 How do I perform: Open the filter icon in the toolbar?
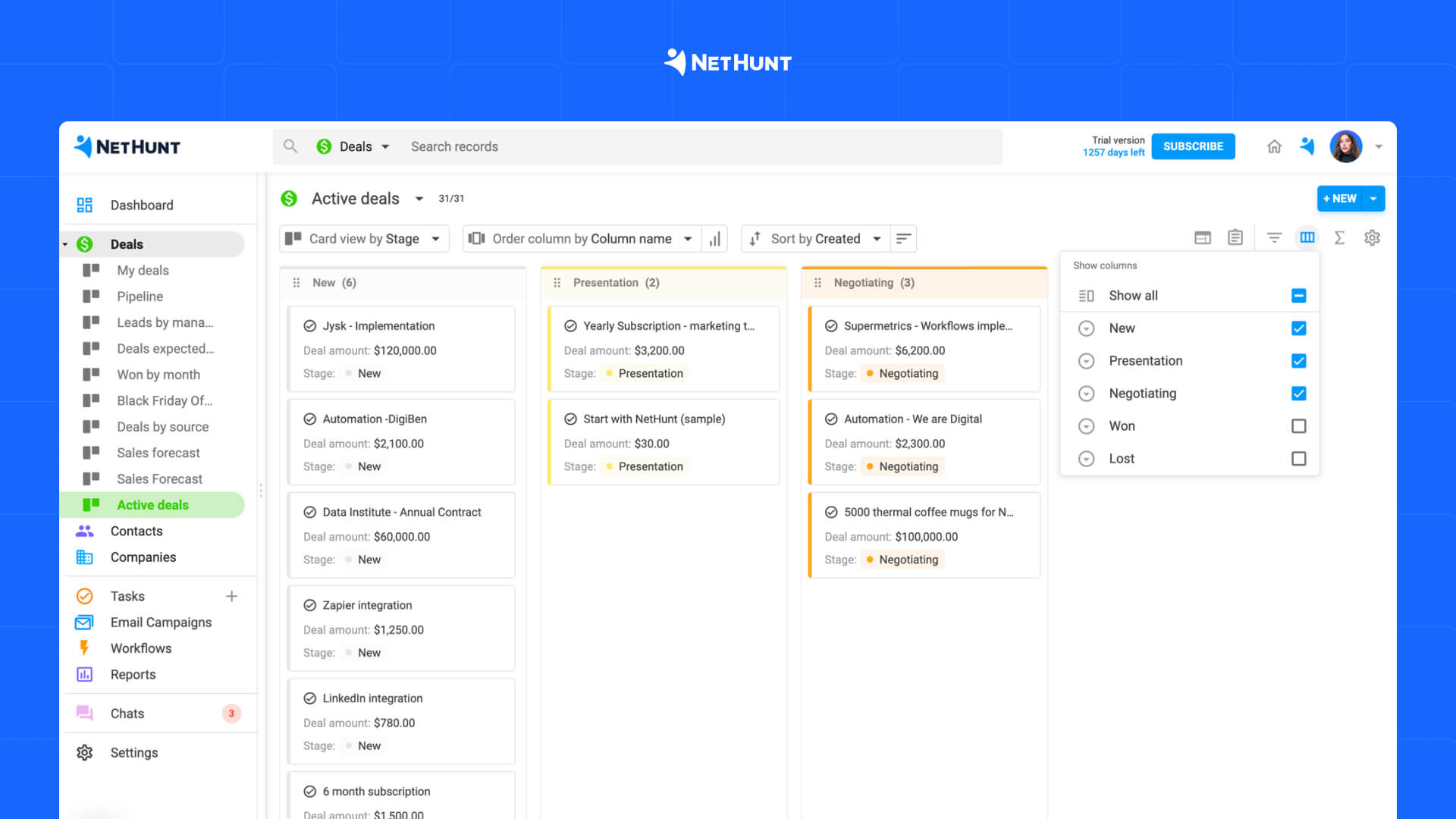tap(1274, 237)
